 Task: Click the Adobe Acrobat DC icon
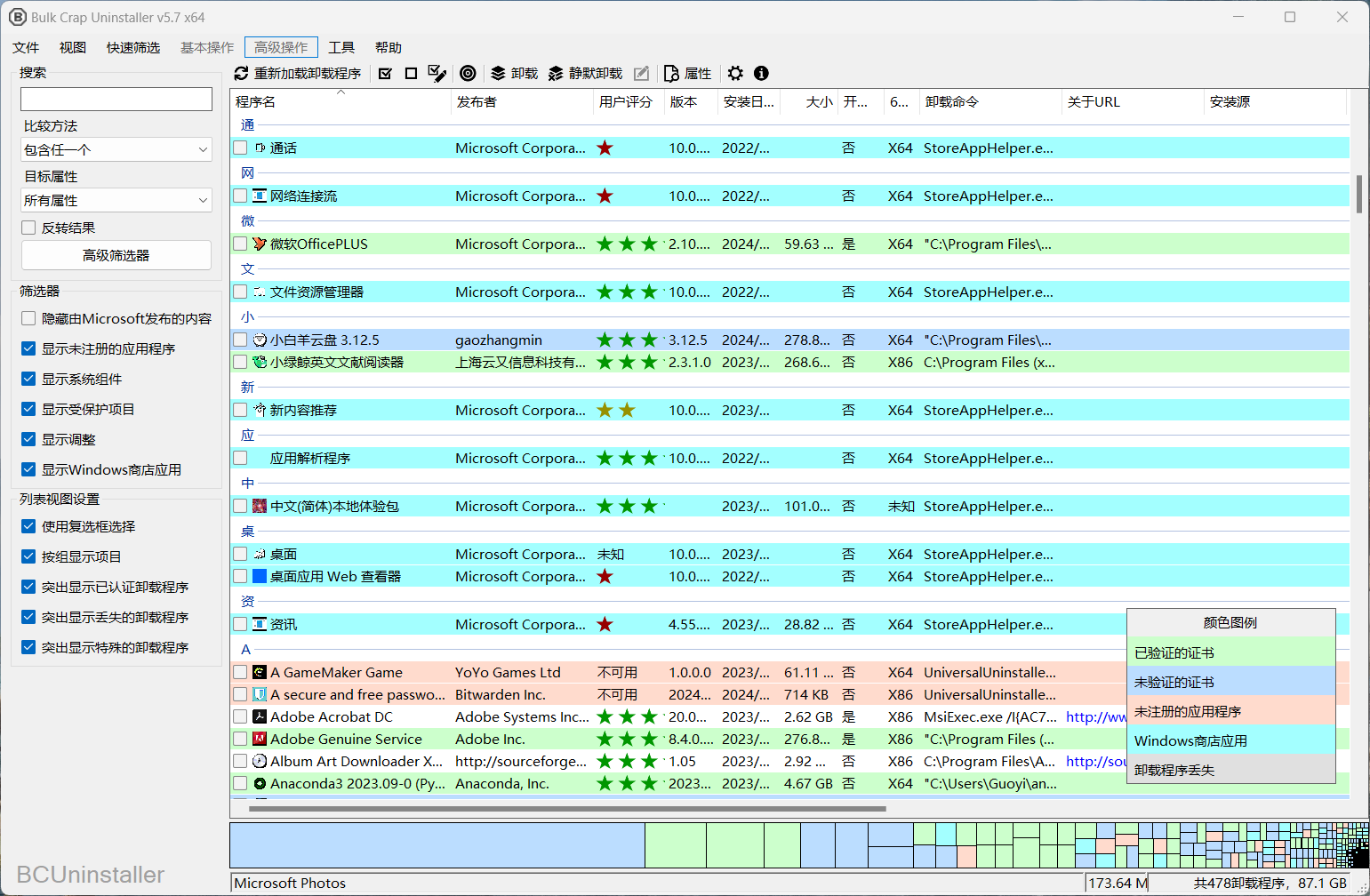[x=260, y=716]
